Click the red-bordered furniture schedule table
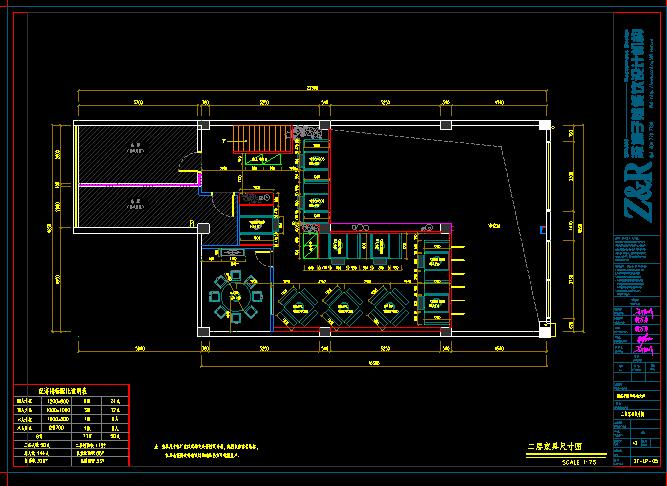The width and height of the screenshot is (667, 486). coord(69,423)
